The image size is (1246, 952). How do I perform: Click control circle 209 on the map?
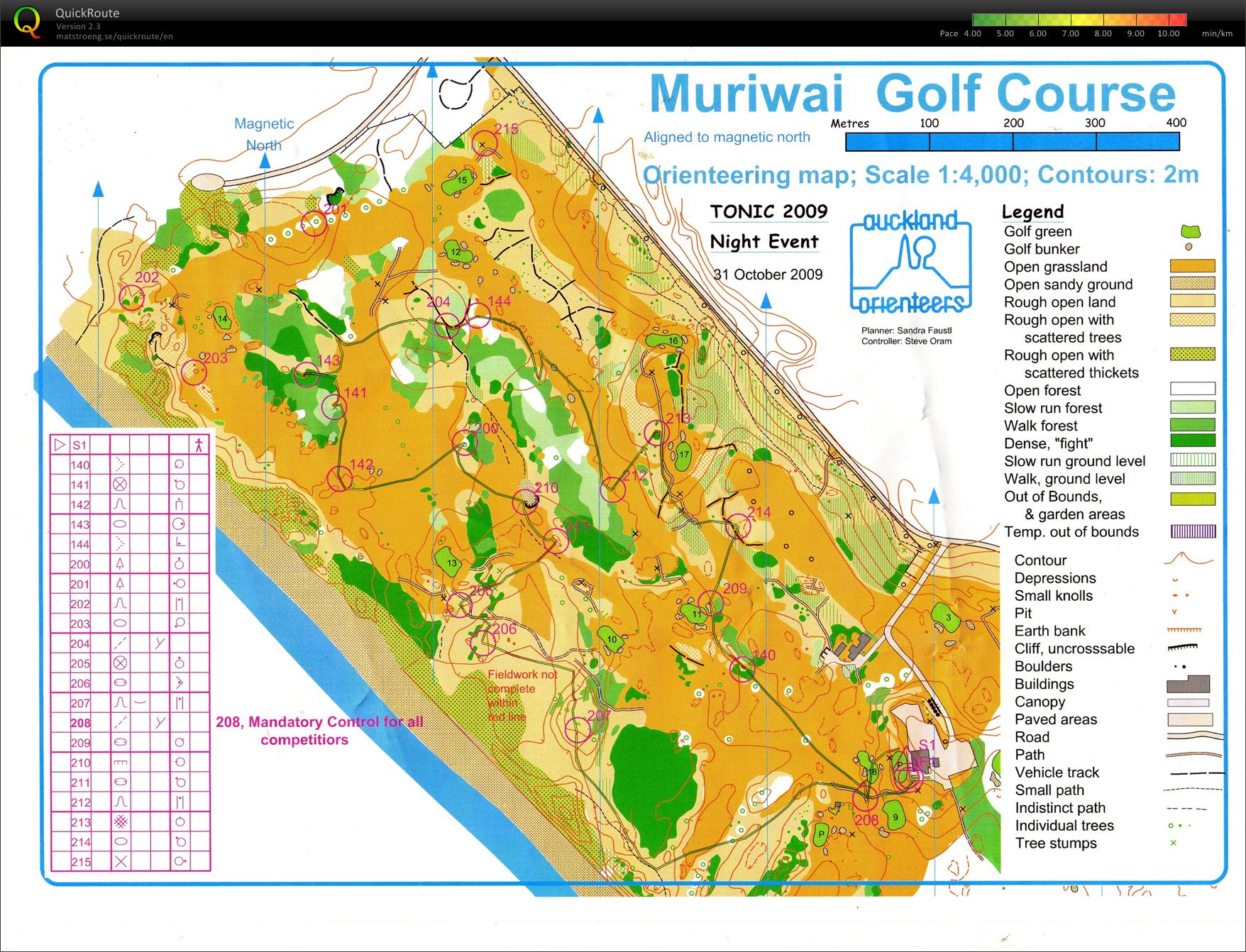tap(710, 603)
